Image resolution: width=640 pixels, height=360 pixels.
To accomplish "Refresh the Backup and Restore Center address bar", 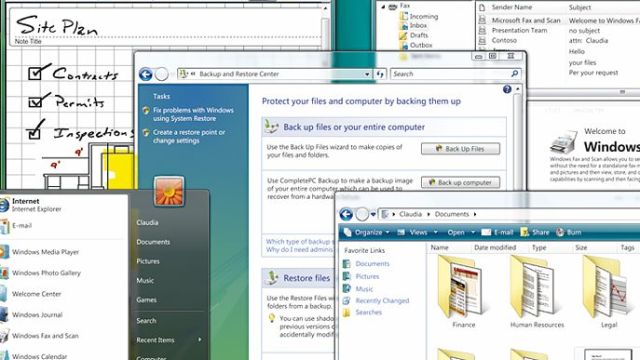I will tap(380, 74).
